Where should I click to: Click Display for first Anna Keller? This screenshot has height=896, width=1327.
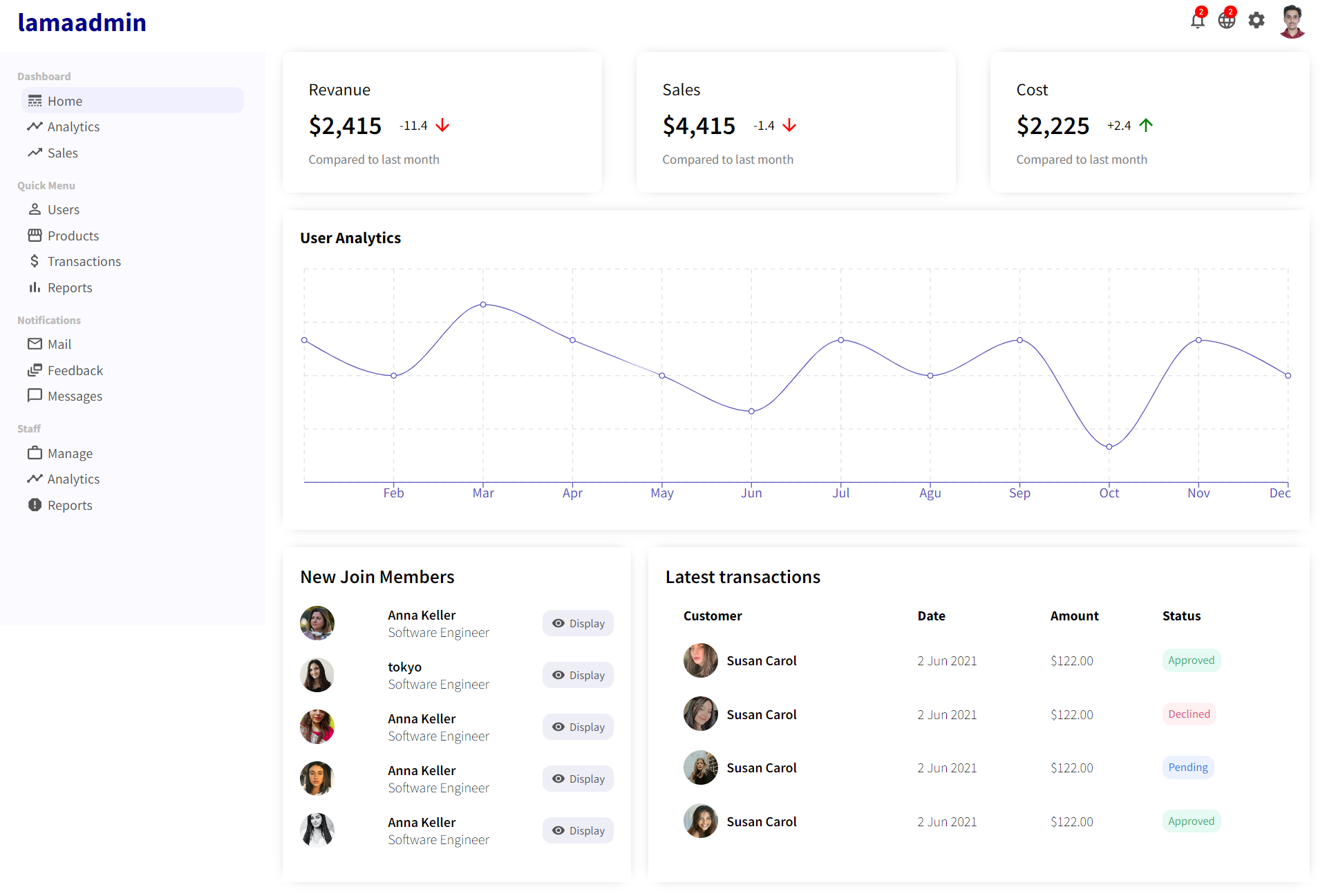click(578, 623)
